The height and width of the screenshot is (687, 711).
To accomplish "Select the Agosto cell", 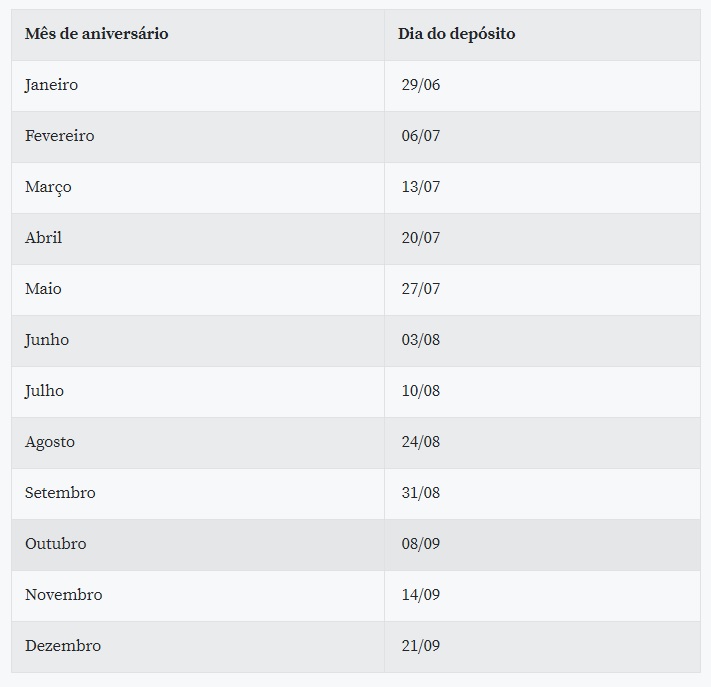I will (50, 442).
